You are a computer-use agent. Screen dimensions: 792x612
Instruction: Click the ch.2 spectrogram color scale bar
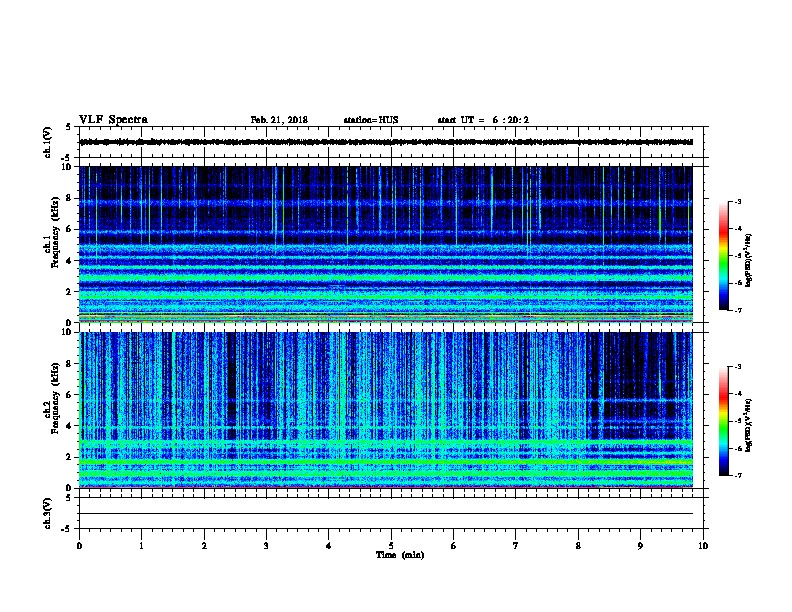point(723,421)
